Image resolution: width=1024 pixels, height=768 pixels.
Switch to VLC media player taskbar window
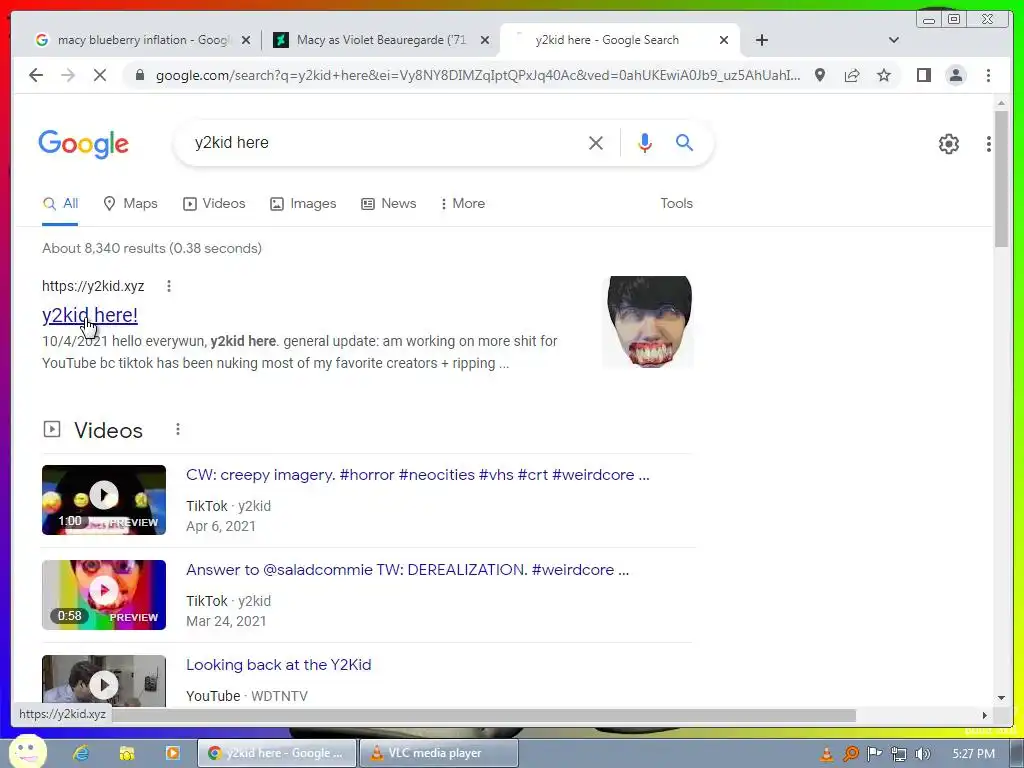439,753
